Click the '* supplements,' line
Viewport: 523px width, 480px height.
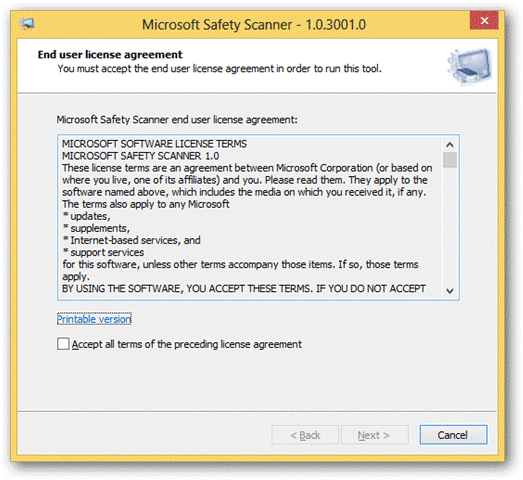96,228
